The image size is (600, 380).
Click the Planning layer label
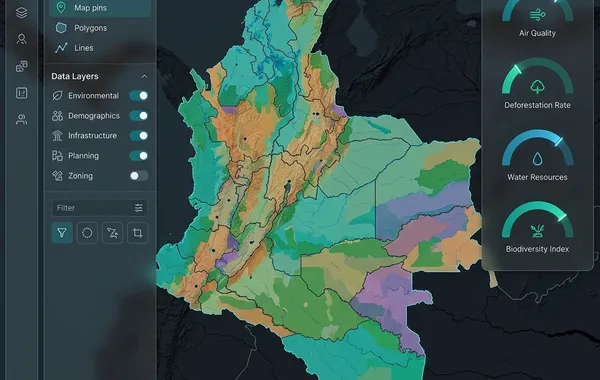(x=83, y=156)
